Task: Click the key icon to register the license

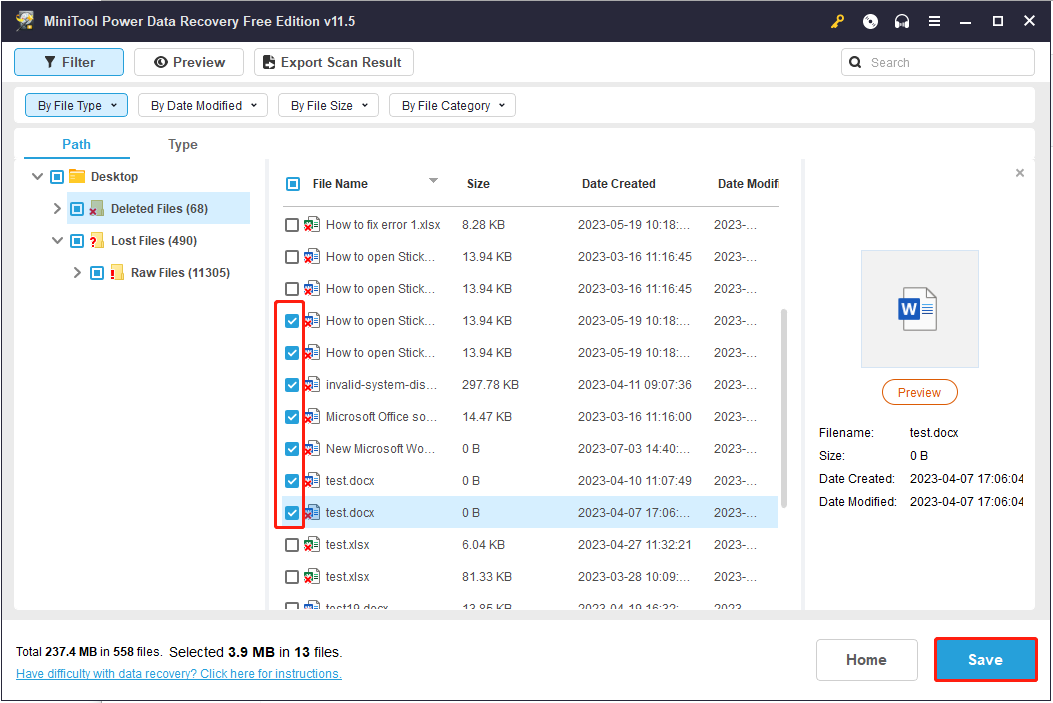Action: (838, 21)
